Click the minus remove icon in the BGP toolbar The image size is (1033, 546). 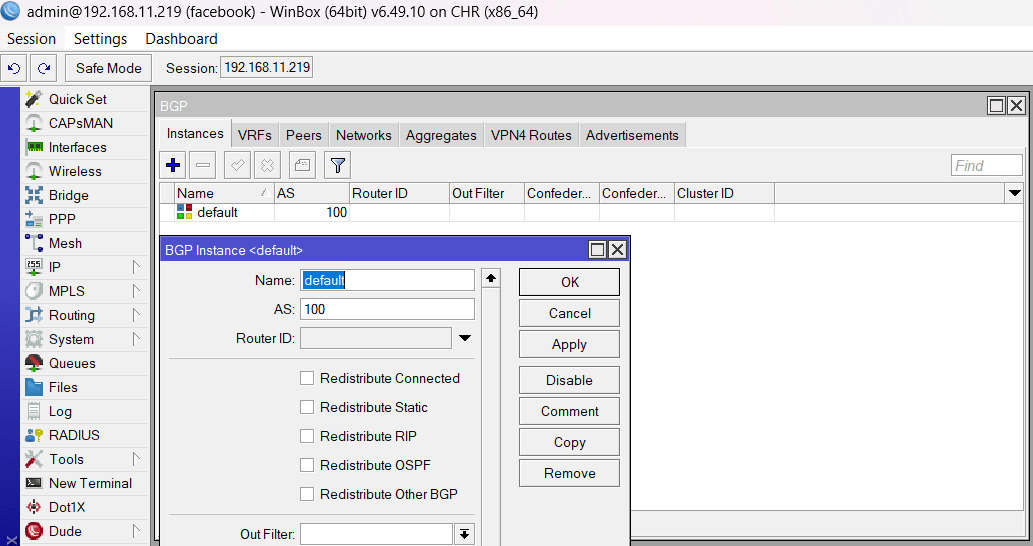click(203, 165)
